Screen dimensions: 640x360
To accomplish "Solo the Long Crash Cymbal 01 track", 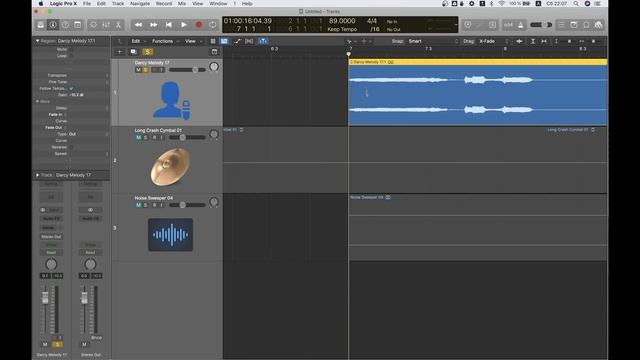I will click(x=146, y=138).
